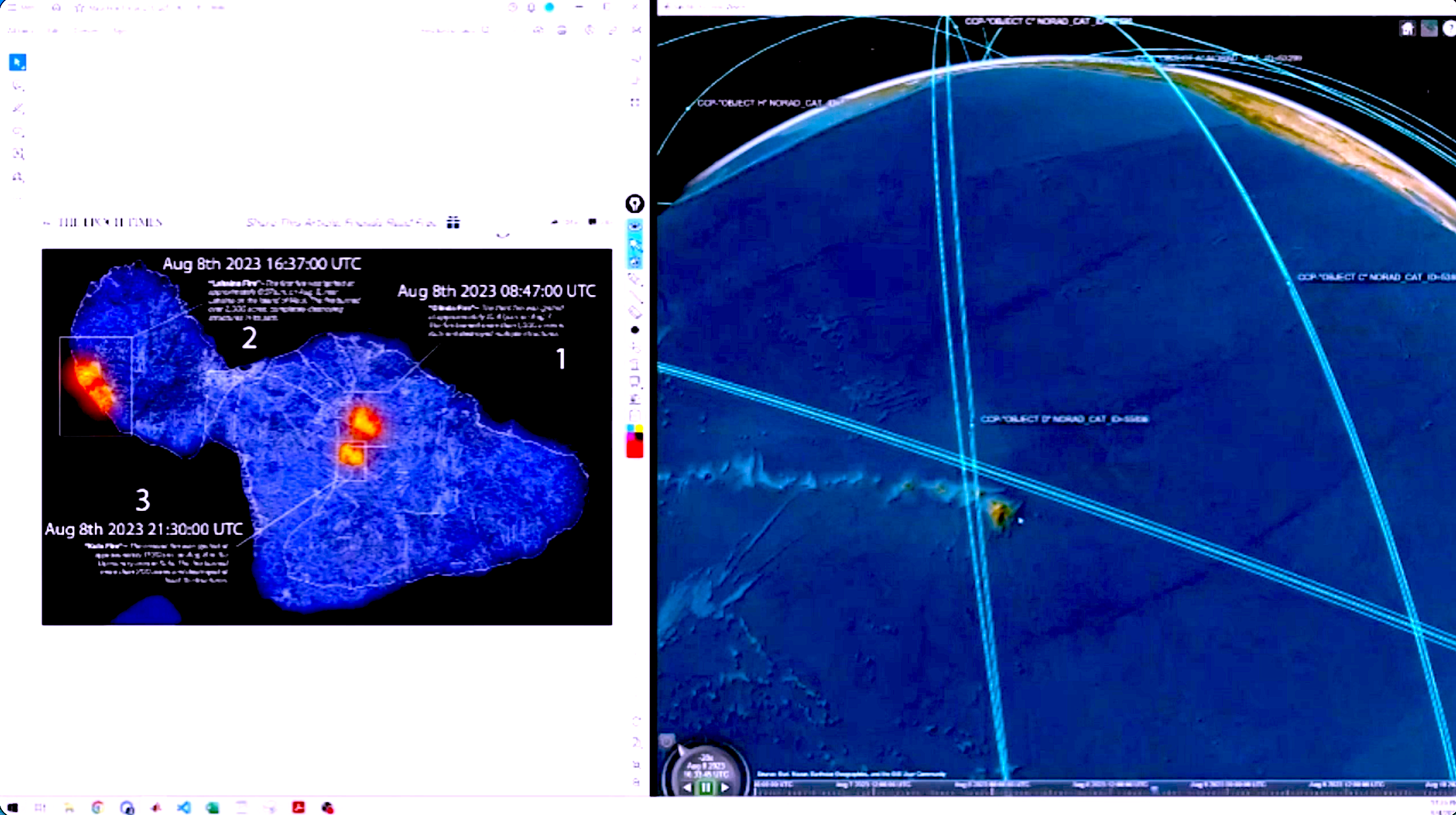Select the pen drawing tool
Screen dimensions: 1456x815
[634, 280]
